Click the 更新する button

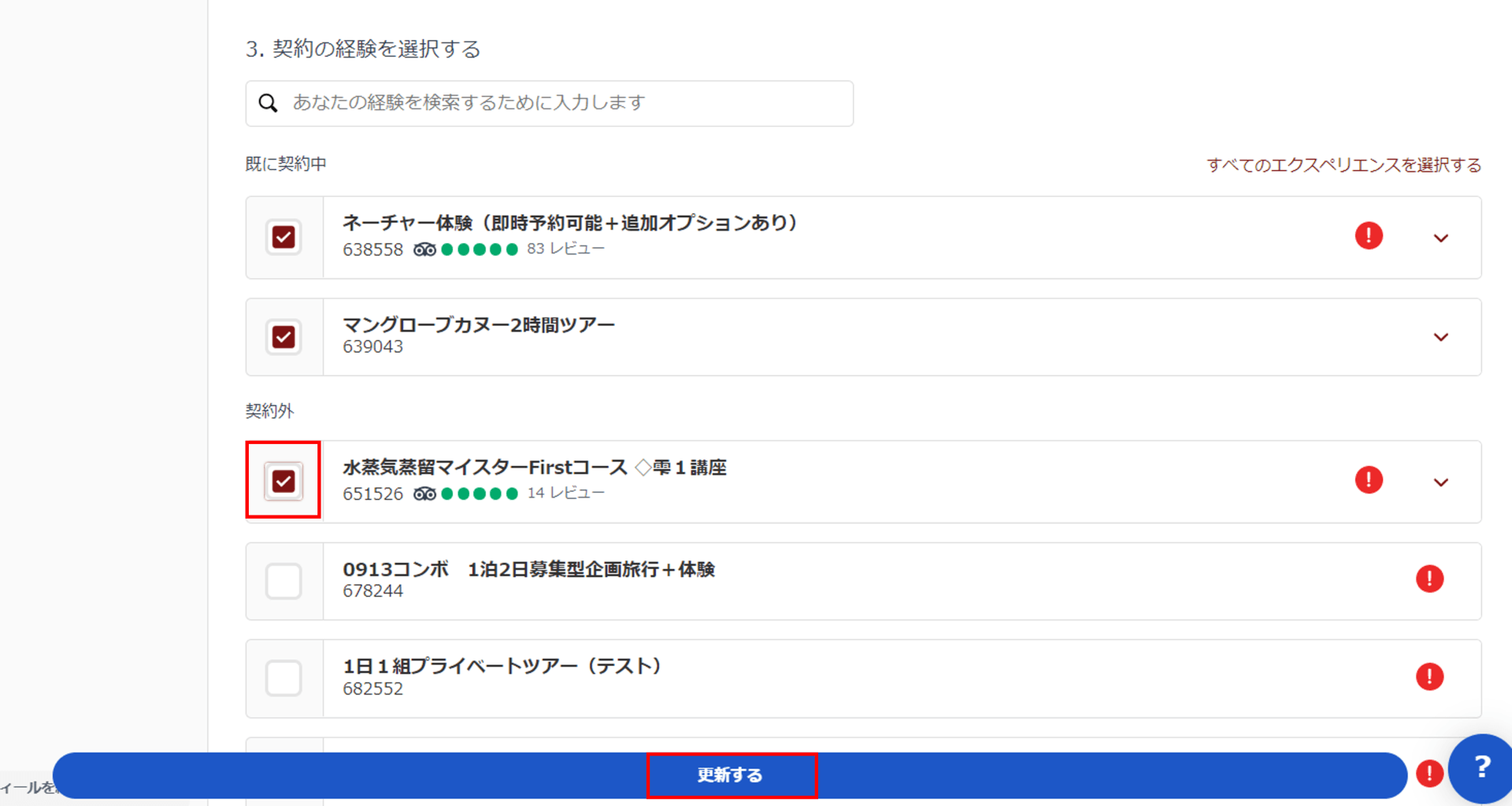pyautogui.click(x=731, y=775)
